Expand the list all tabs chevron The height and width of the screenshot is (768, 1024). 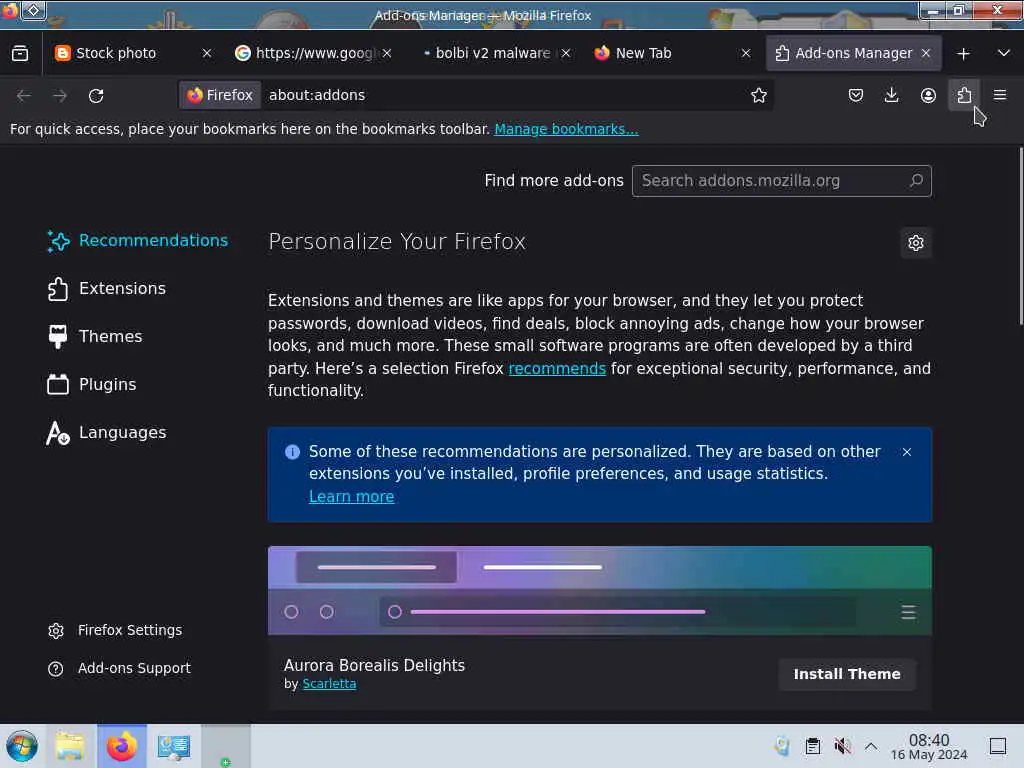coord(1004,54)
